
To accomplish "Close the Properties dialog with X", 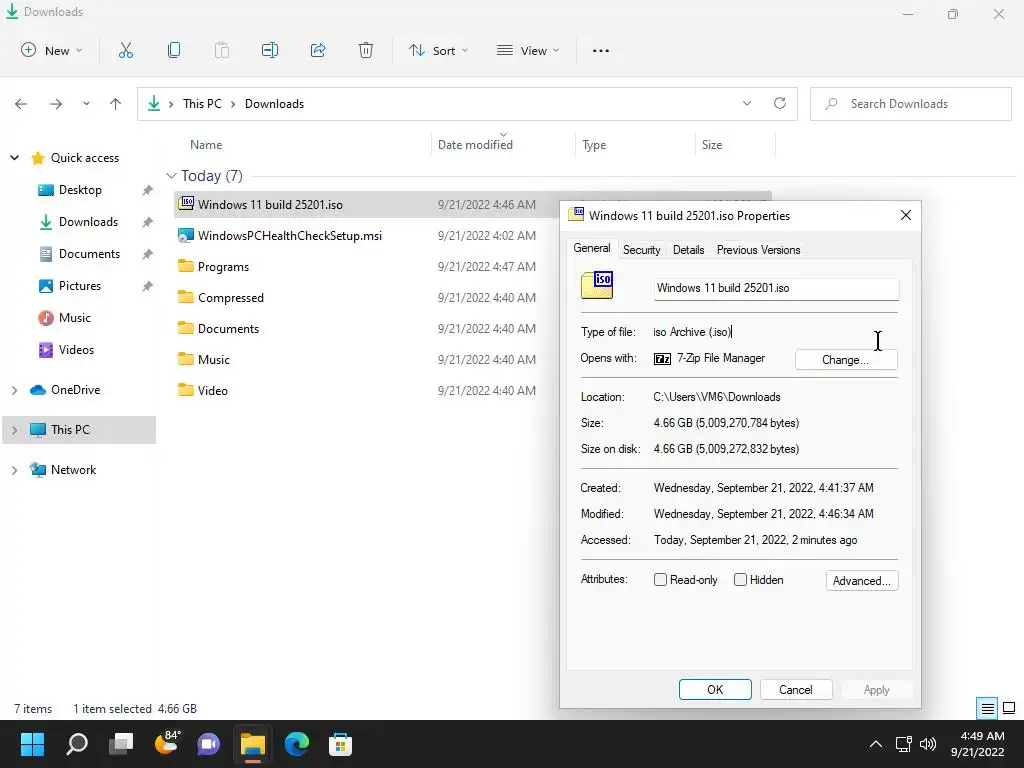I will 906,215.
